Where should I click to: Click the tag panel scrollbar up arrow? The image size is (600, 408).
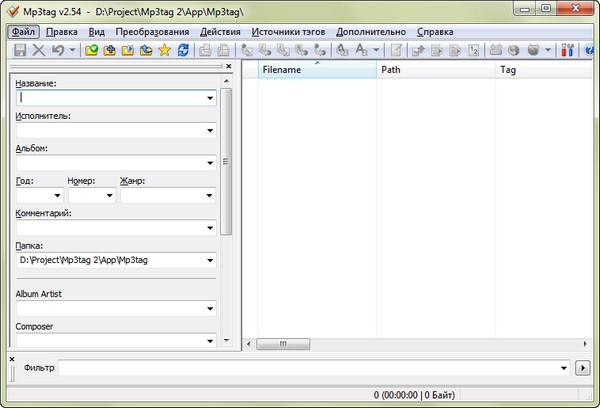(226, 81)
